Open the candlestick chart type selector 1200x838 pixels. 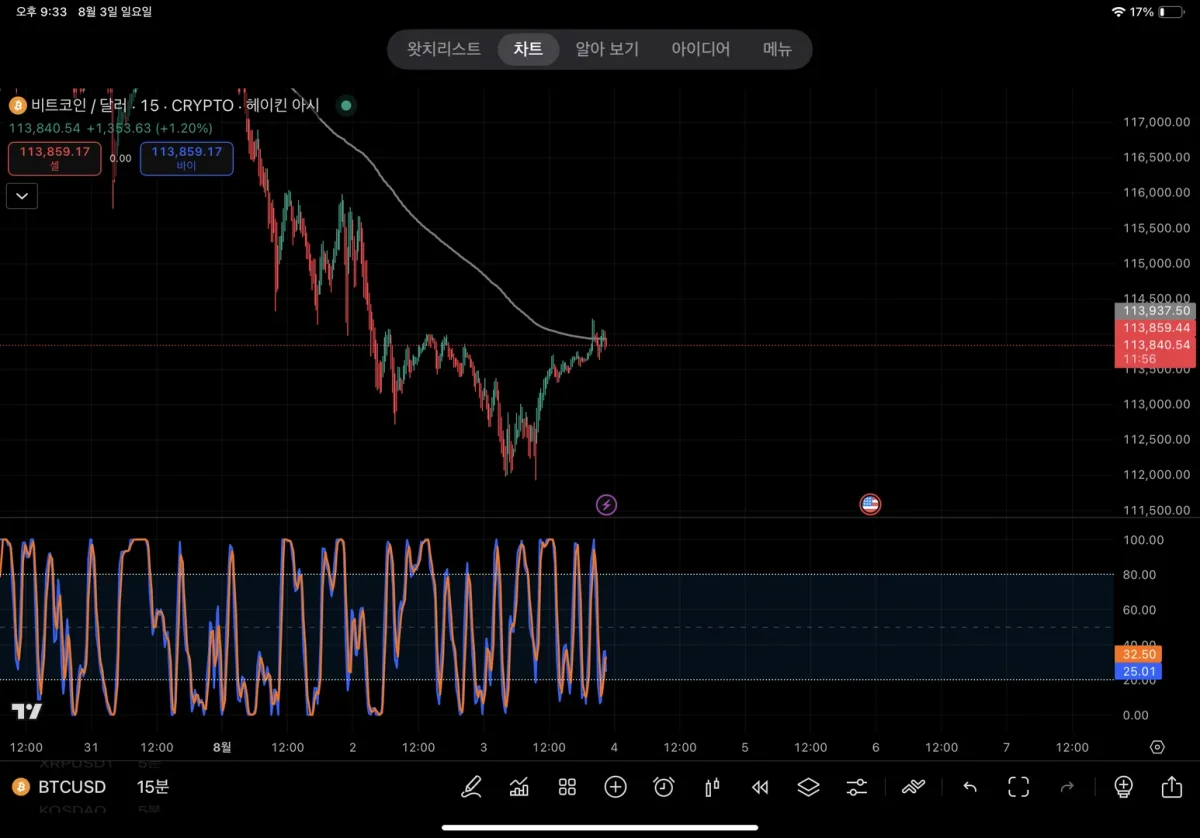[712, 787]
